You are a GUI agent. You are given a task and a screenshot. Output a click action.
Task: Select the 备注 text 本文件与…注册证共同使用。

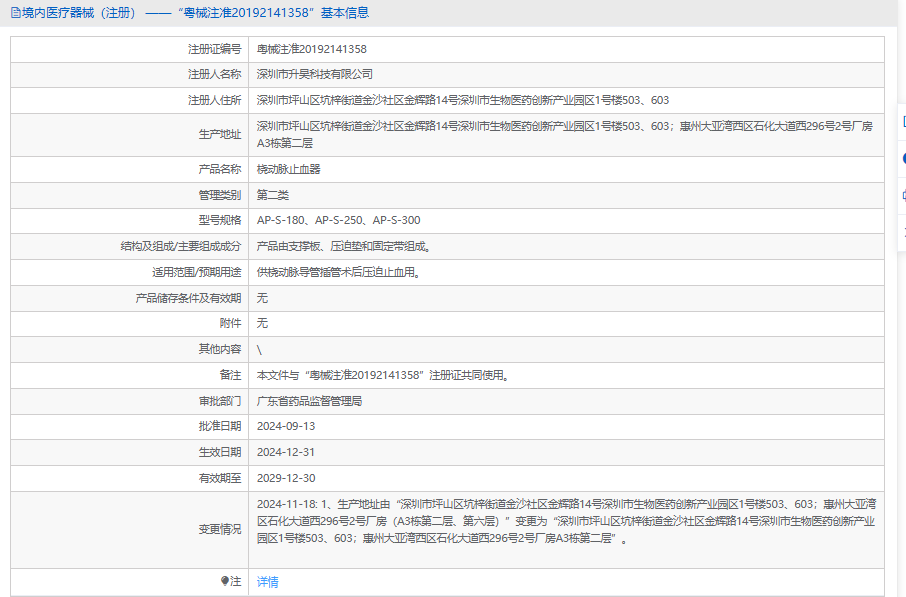(385, 375)
